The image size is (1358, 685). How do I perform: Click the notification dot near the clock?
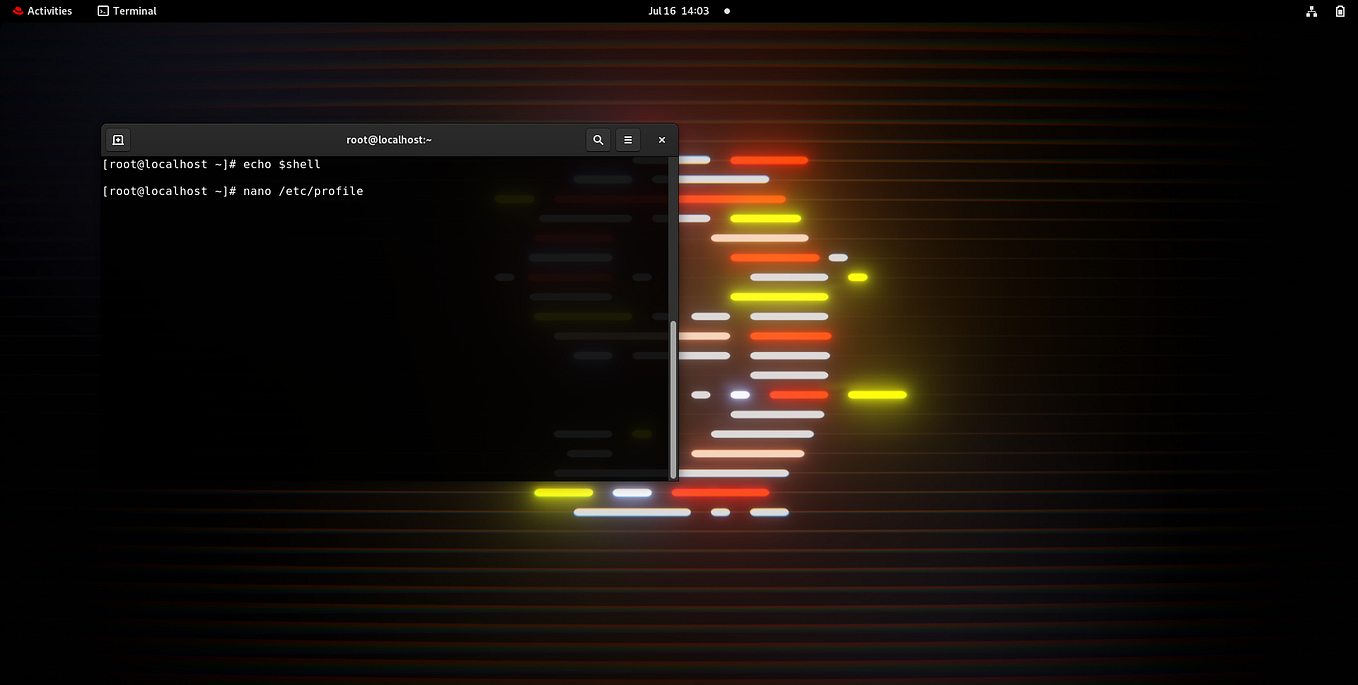(x=725, y=11)
